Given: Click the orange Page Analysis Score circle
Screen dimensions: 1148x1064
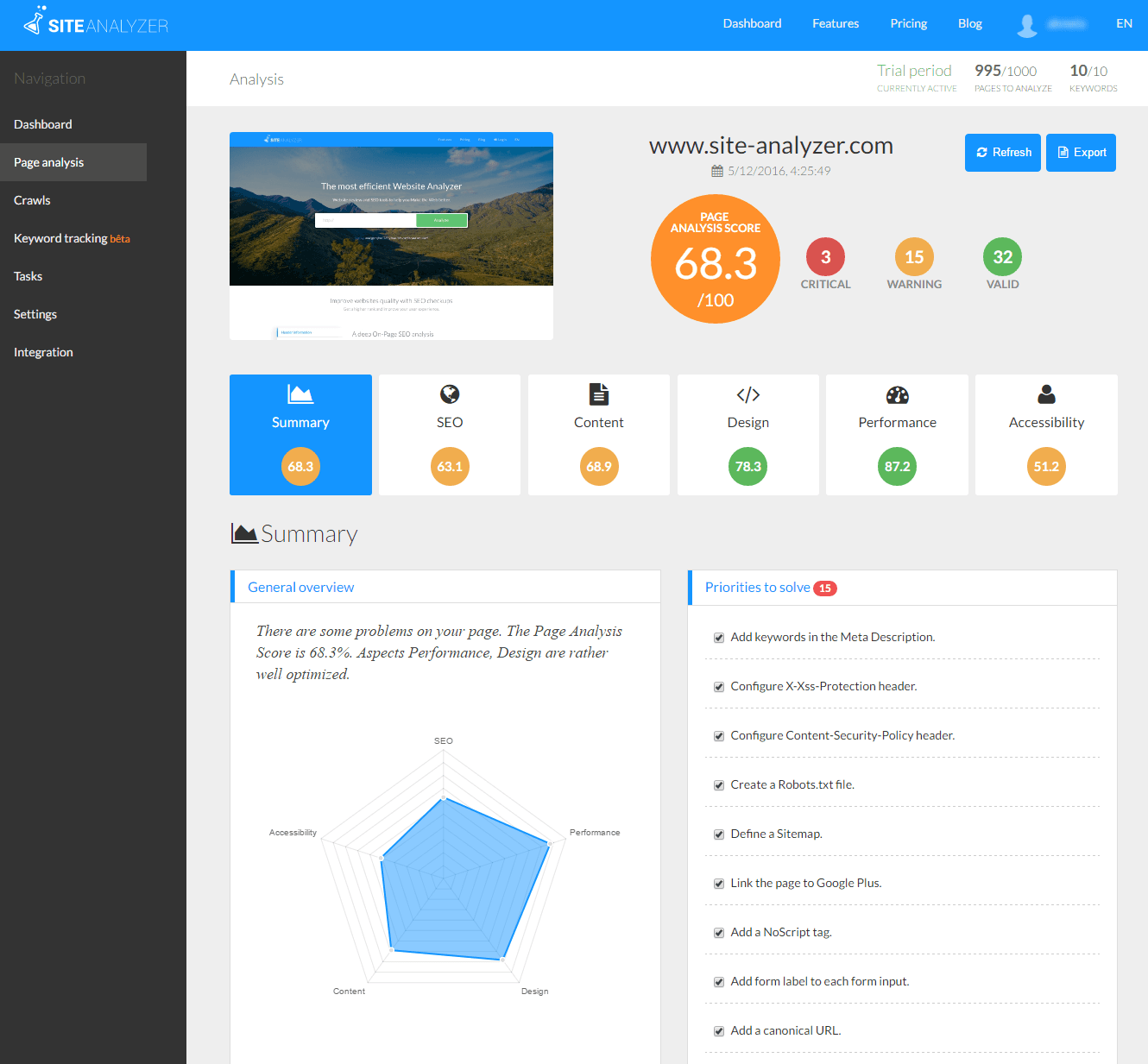Looking at the screenshot, I should pyautogui.click(x=716, y=259).
